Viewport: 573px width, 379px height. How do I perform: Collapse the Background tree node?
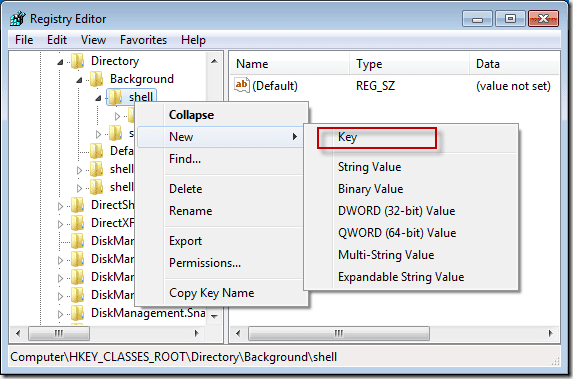coord(79,80)
